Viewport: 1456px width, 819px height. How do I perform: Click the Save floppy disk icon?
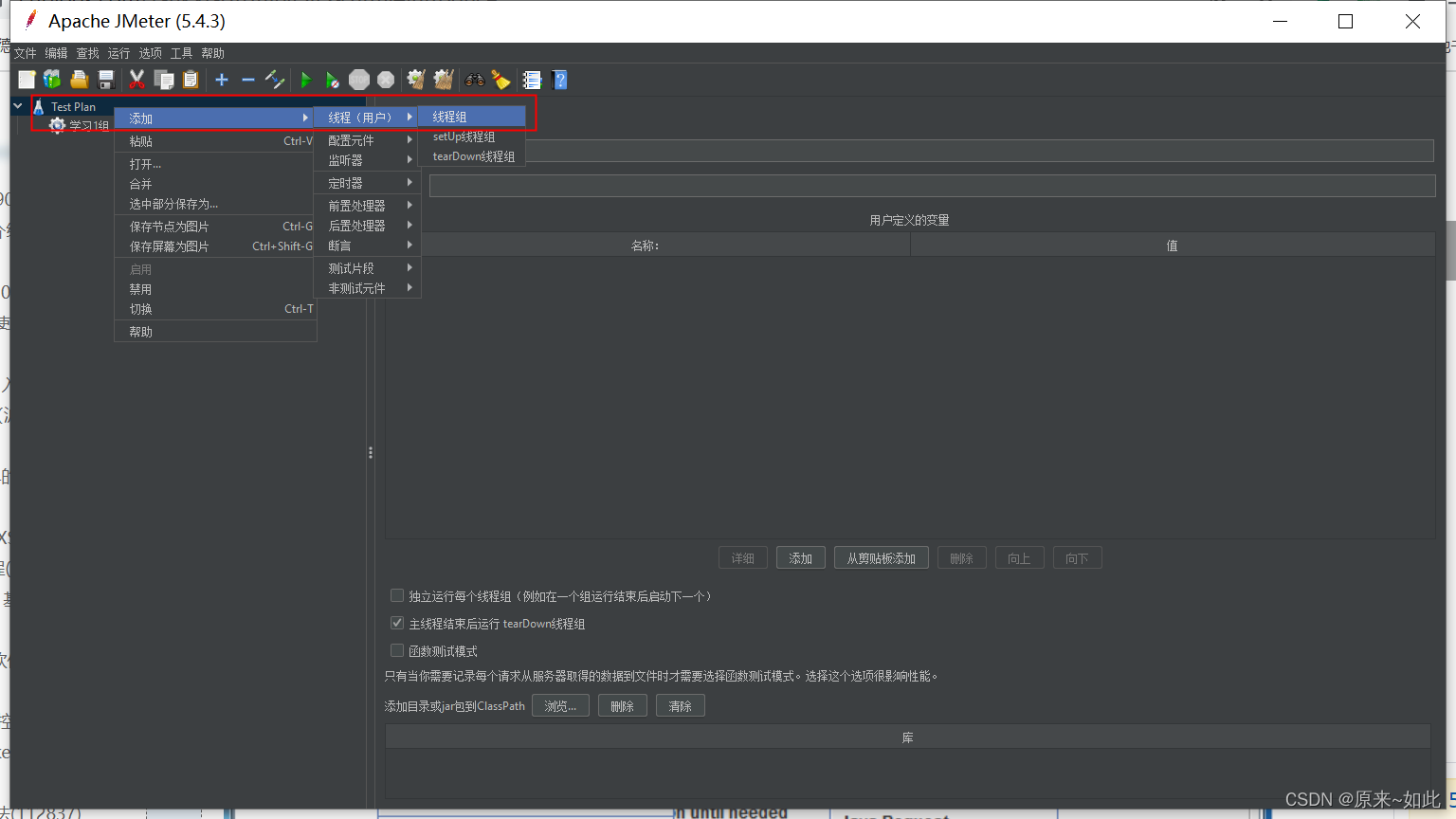106,80
